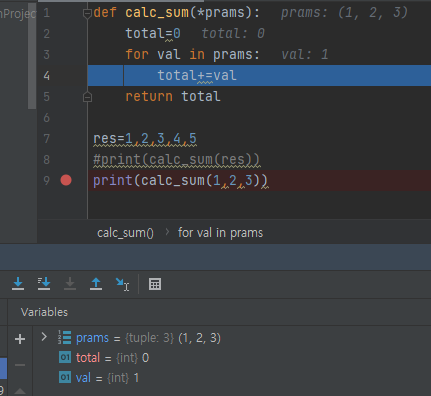Viewport: 431px width, 396px height.
Task: Click the int type icon beside val
Action: pos(65,378)
